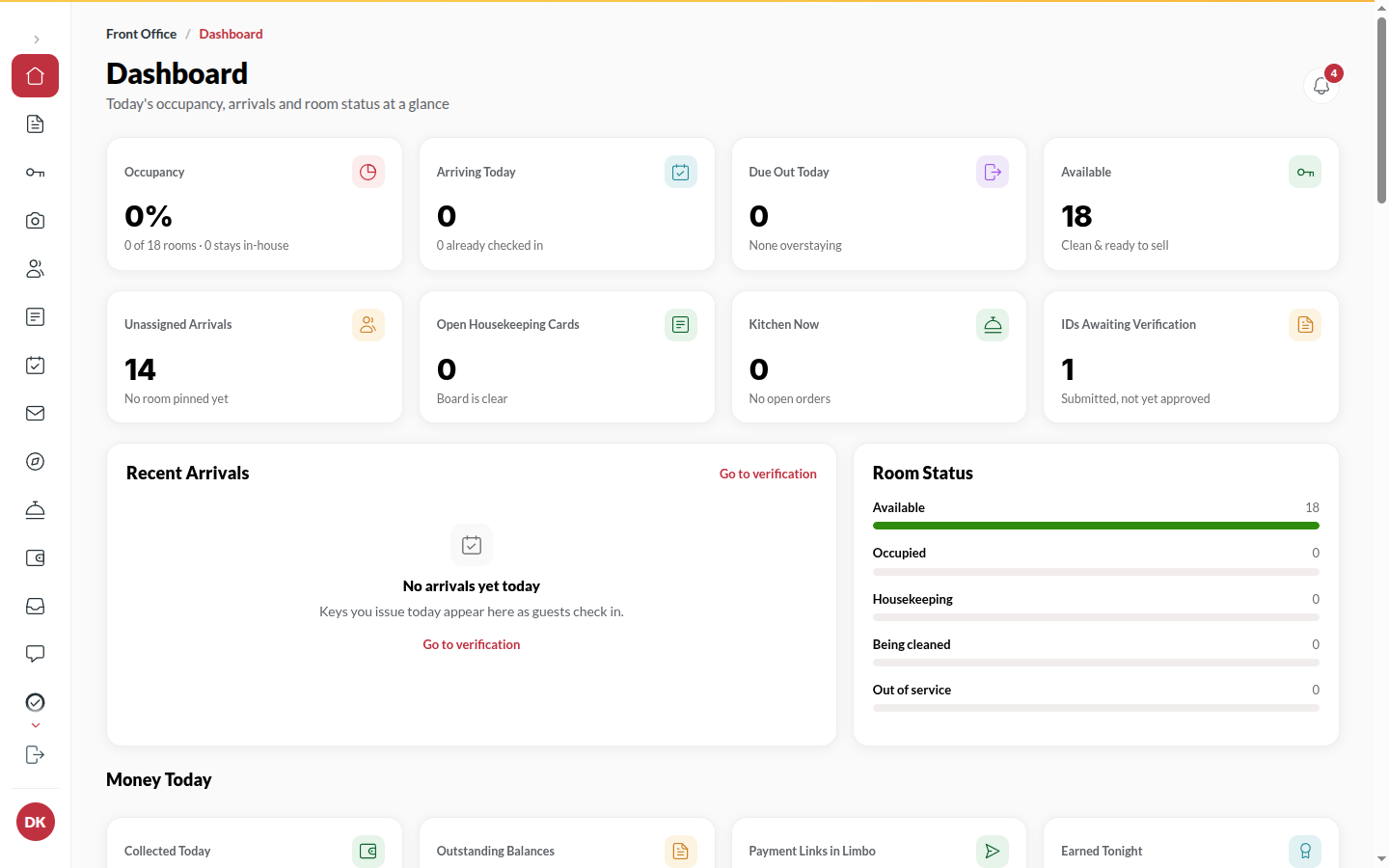Click the Open Housekeeping Cards list icon
Image resolution: width=1389 pixels, height=868 pixels.
681,325
